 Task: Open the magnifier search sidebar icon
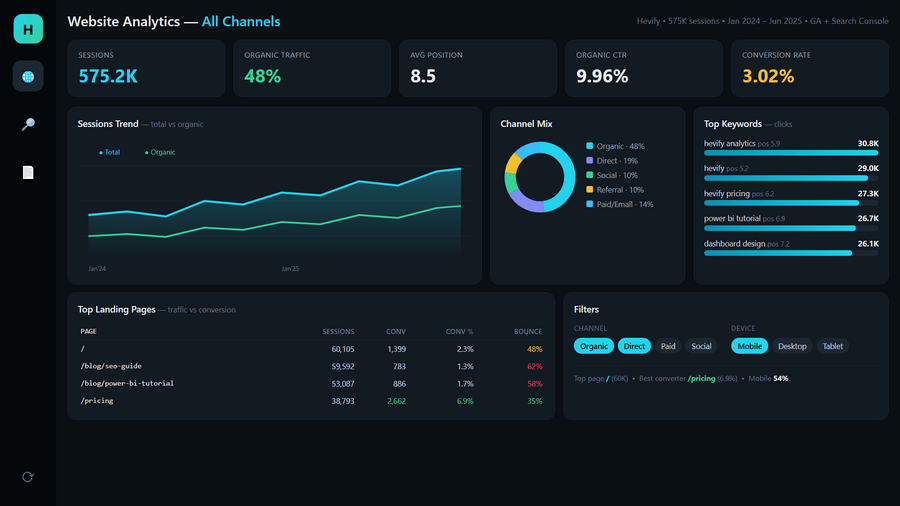pos(28,124)
